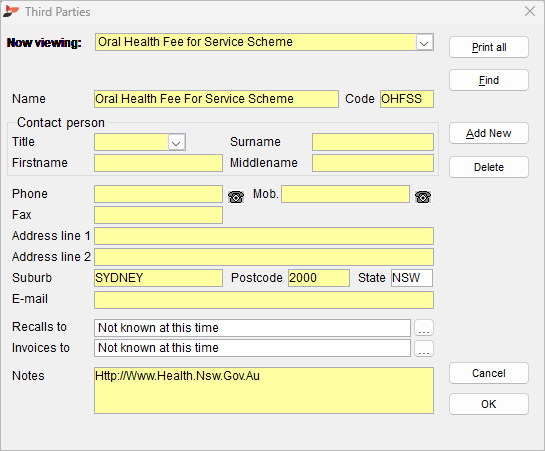Browse Invoices to with ellipsis button
The width and height of the screenshot is (545, 451).
point(424,348)
